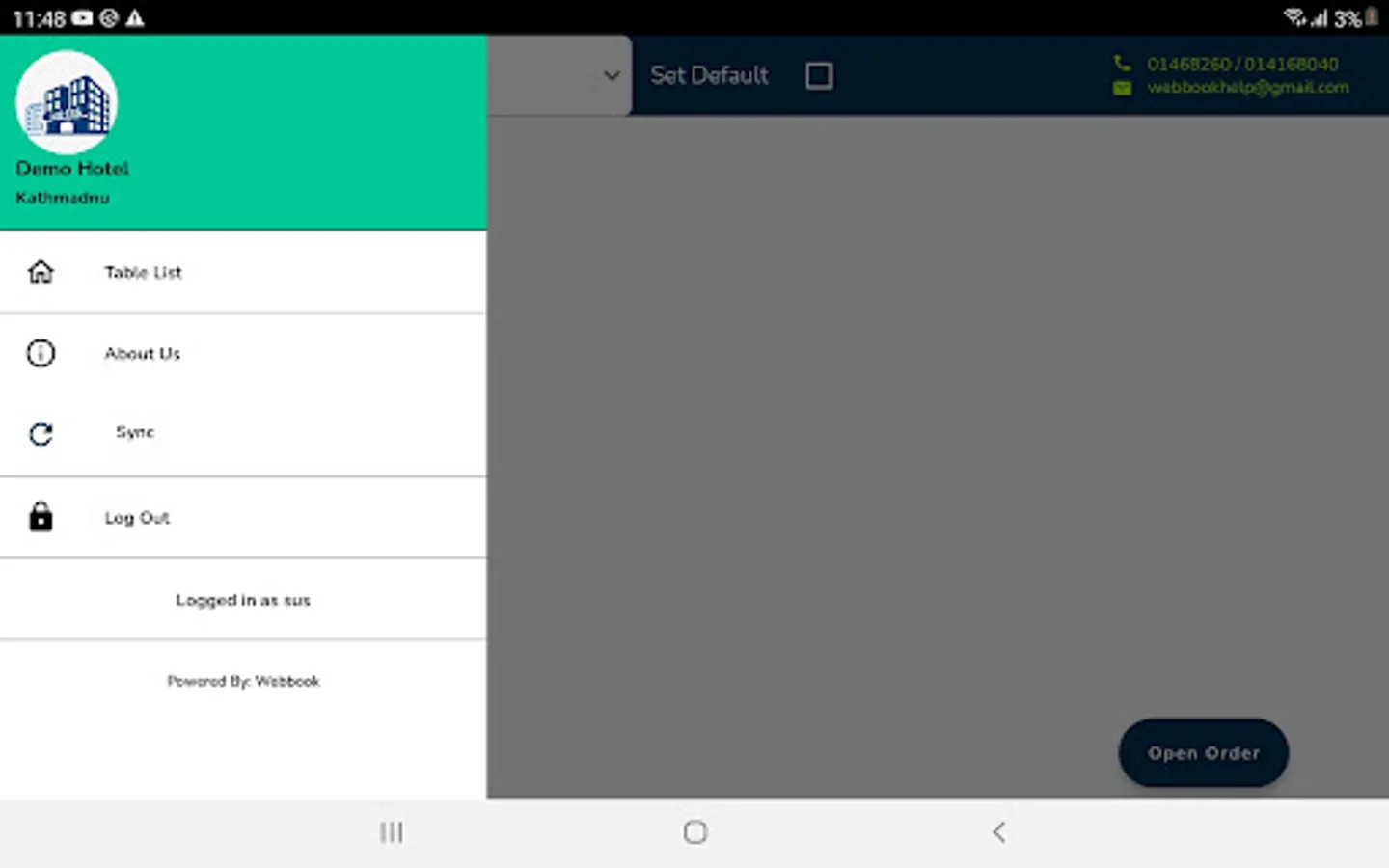1389x868 pixels.
Task: Select Log Out menu item
Action: (x=243, y=517)
